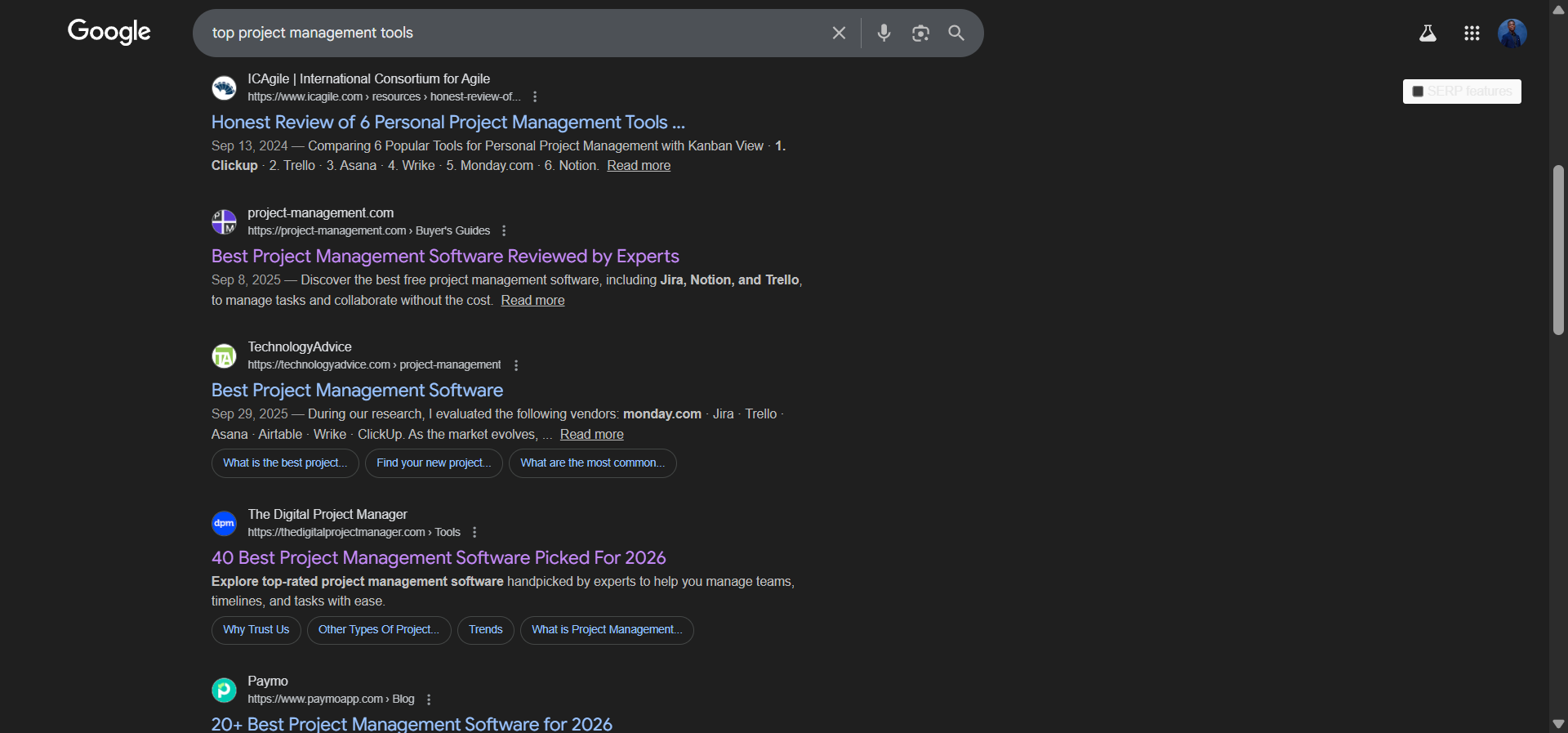The image size is (1568, 733).
Task: Click into the search query field
Action: click(x=514, y=33)
